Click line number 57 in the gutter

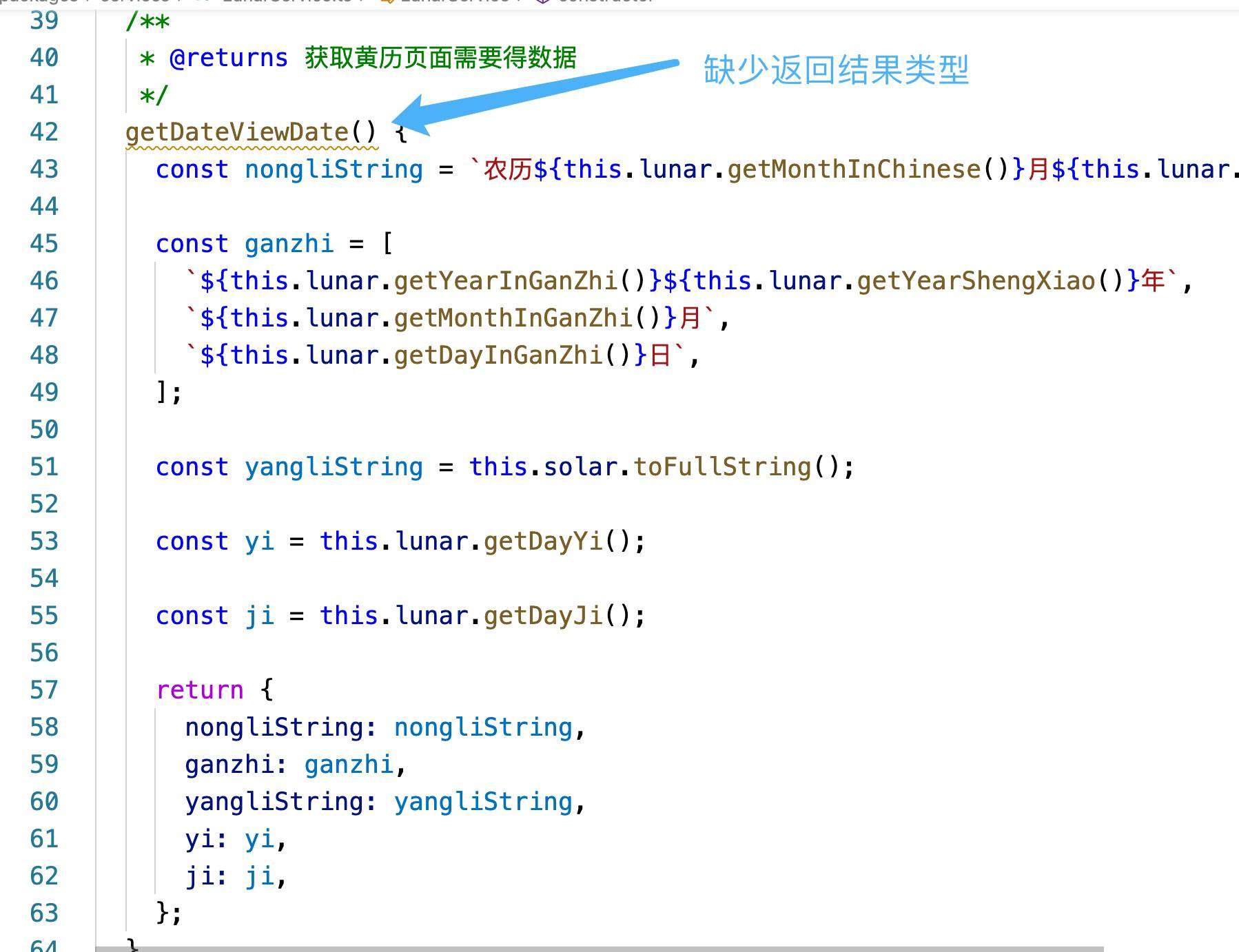[x=44, y=690]
